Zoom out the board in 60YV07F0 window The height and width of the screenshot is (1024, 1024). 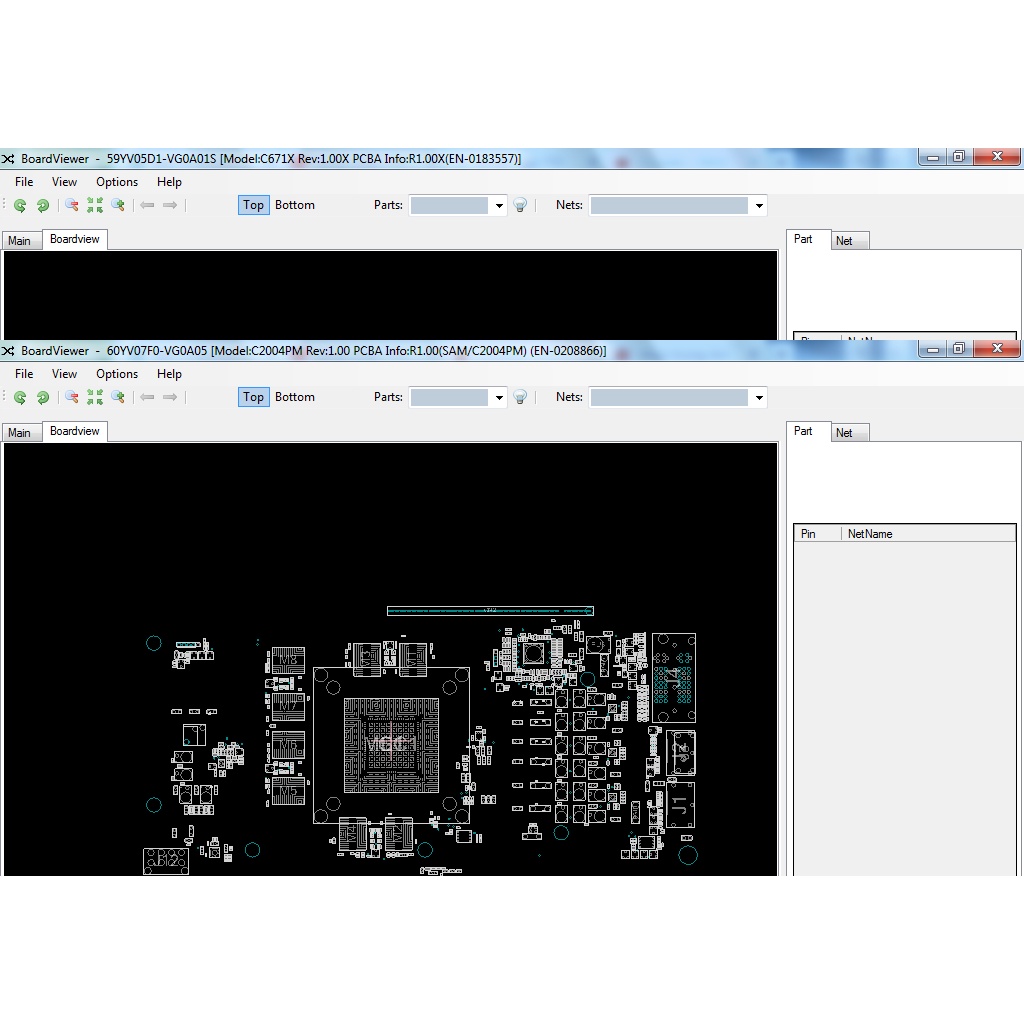(72, 398)
